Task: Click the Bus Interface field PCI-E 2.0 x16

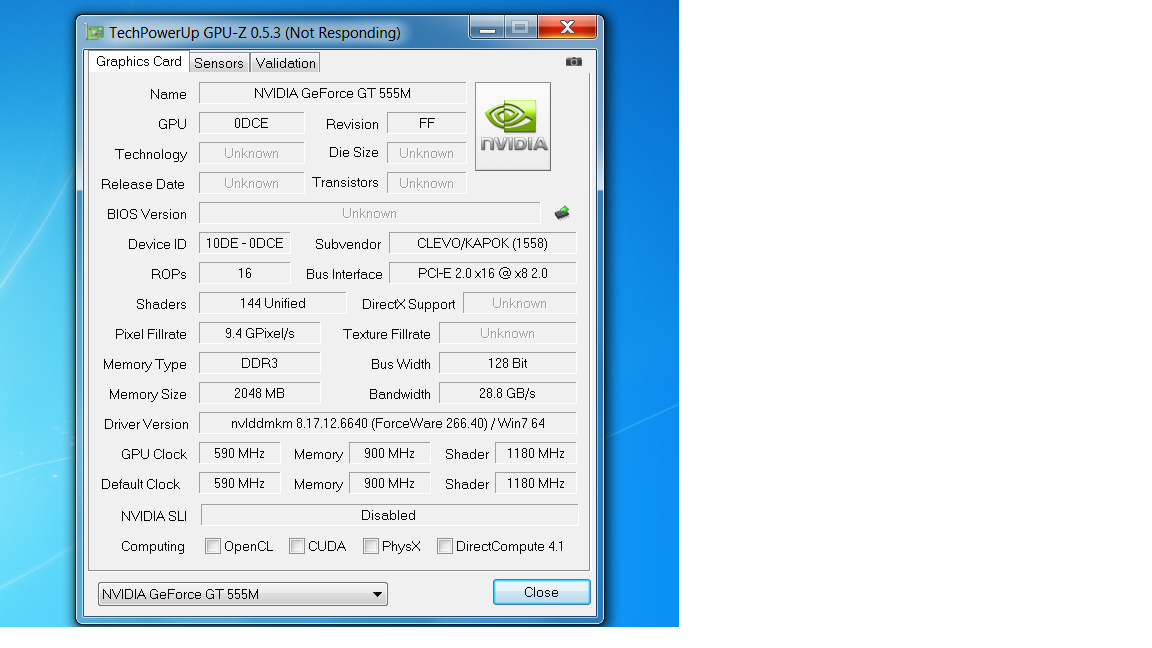Action: point(483,273)
